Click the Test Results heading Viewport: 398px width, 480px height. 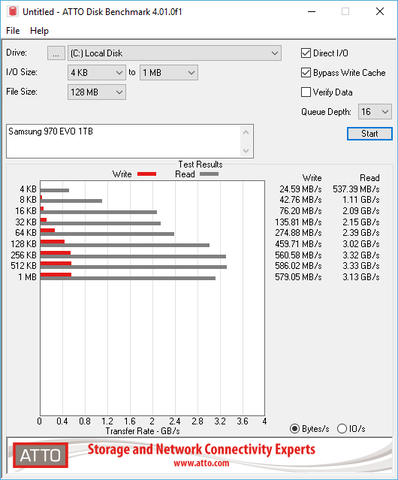coord(200,164)
